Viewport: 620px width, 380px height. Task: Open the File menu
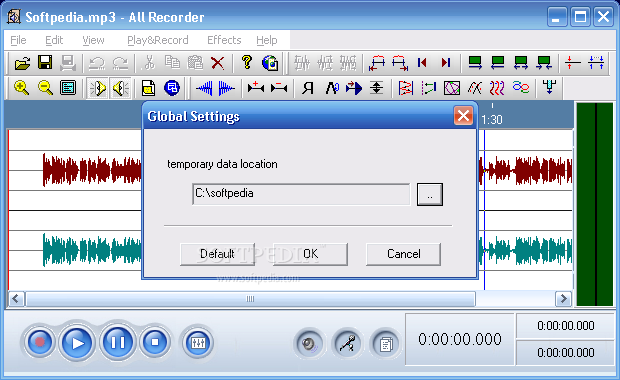tap(18, 40)
